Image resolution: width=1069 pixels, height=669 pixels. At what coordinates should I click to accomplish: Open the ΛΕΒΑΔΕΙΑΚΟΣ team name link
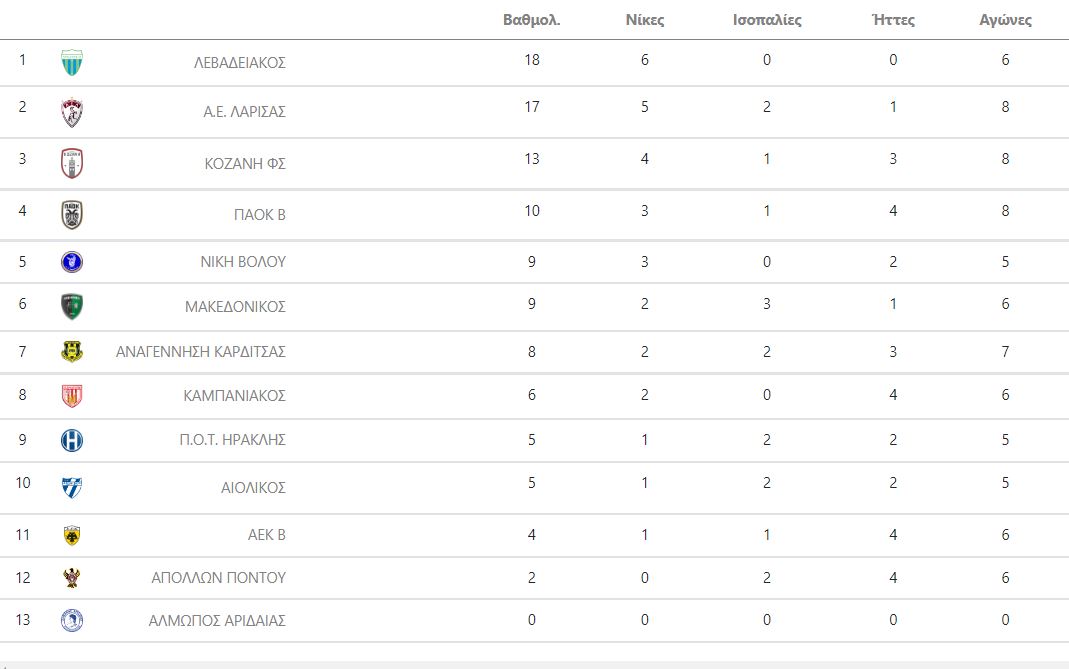pyautogui.click(x=239, y=63)
